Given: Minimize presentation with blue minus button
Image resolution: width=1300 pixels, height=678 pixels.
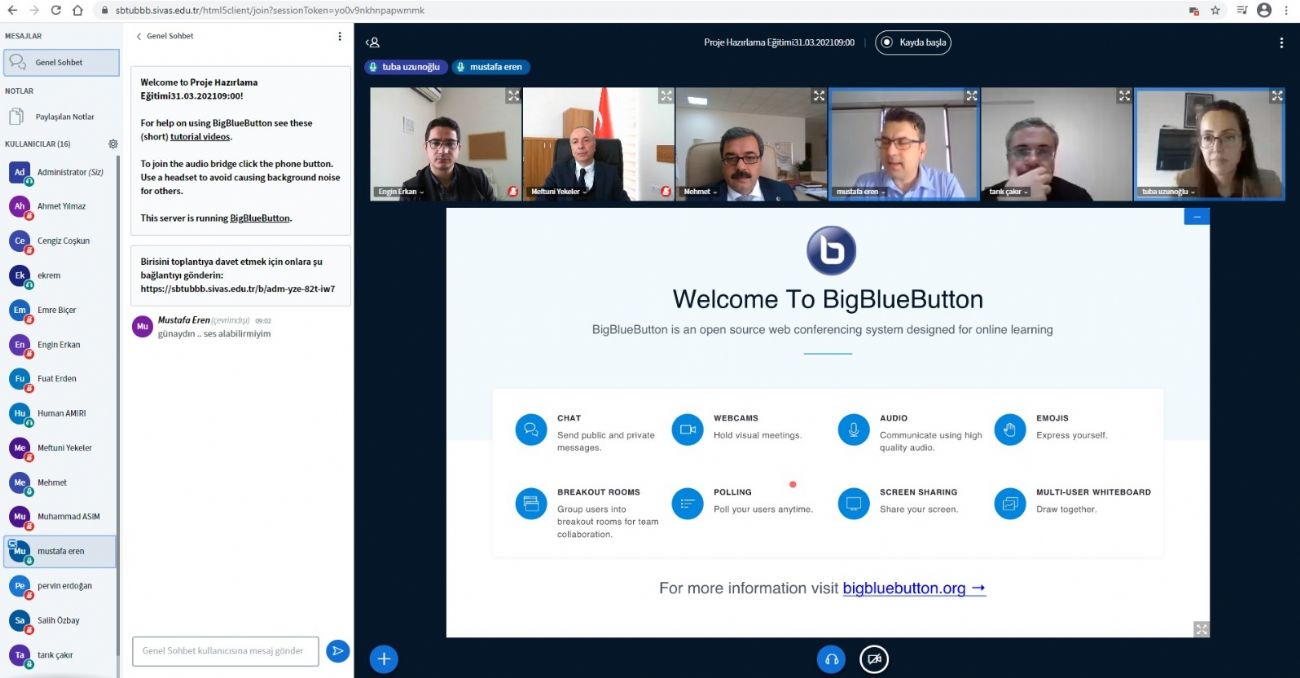Looking at the screenshot, I should coord(1196,216).
